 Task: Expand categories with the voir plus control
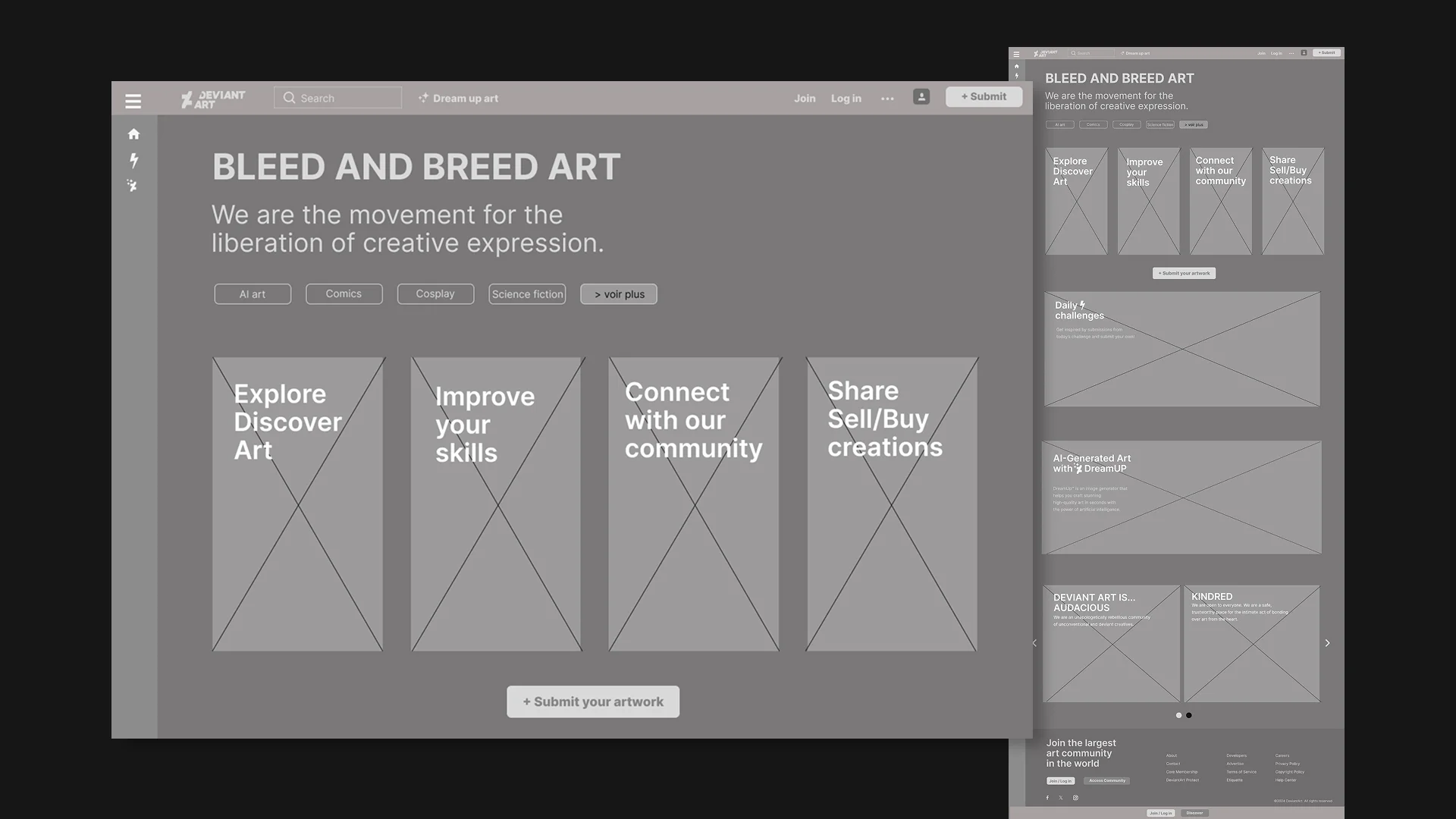click(x=618, y=293)
